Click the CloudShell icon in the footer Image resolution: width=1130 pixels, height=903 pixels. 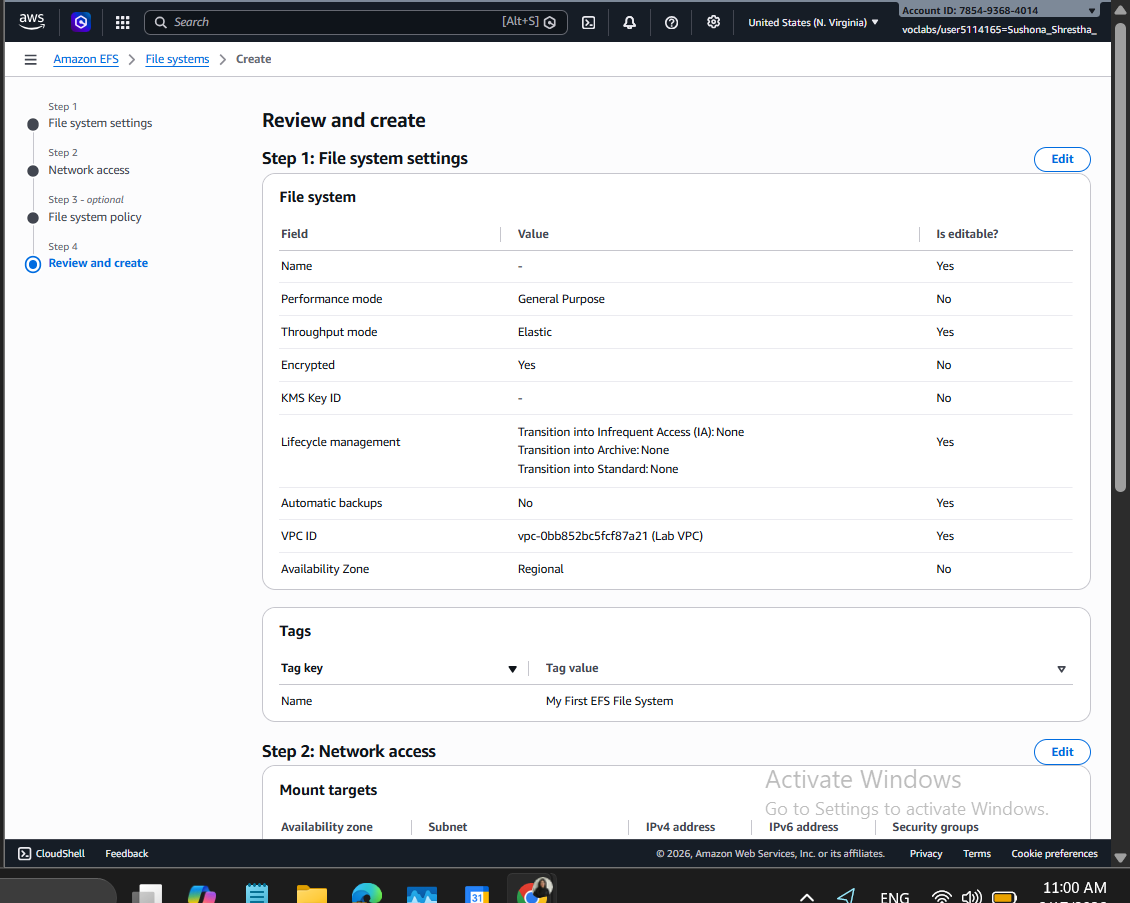point(25,853)
